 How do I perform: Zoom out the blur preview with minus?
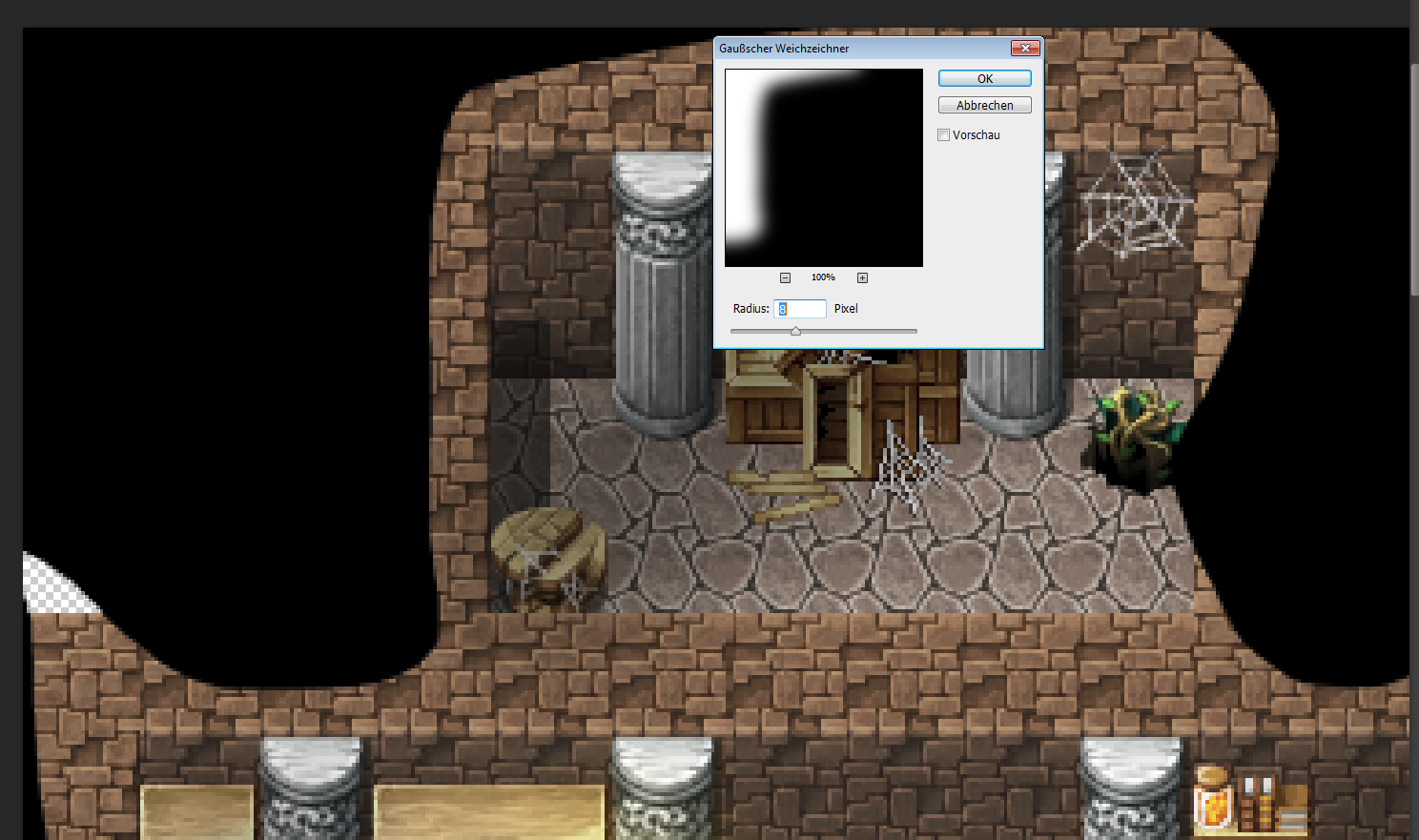click(785, 277)
